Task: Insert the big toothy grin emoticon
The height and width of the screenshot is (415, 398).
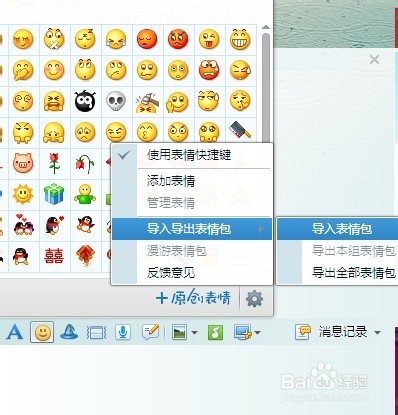Action: coord(240,40)
